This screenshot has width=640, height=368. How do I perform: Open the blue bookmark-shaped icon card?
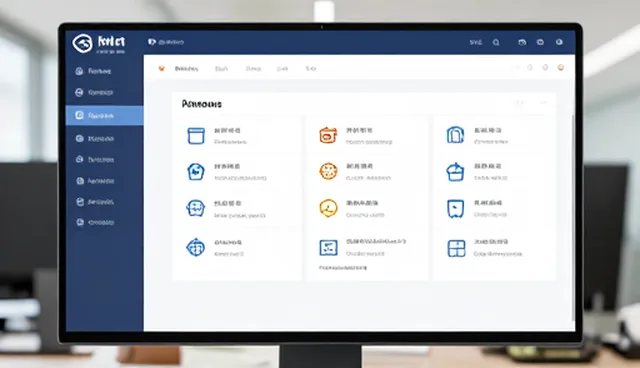(x=456, y=209)
